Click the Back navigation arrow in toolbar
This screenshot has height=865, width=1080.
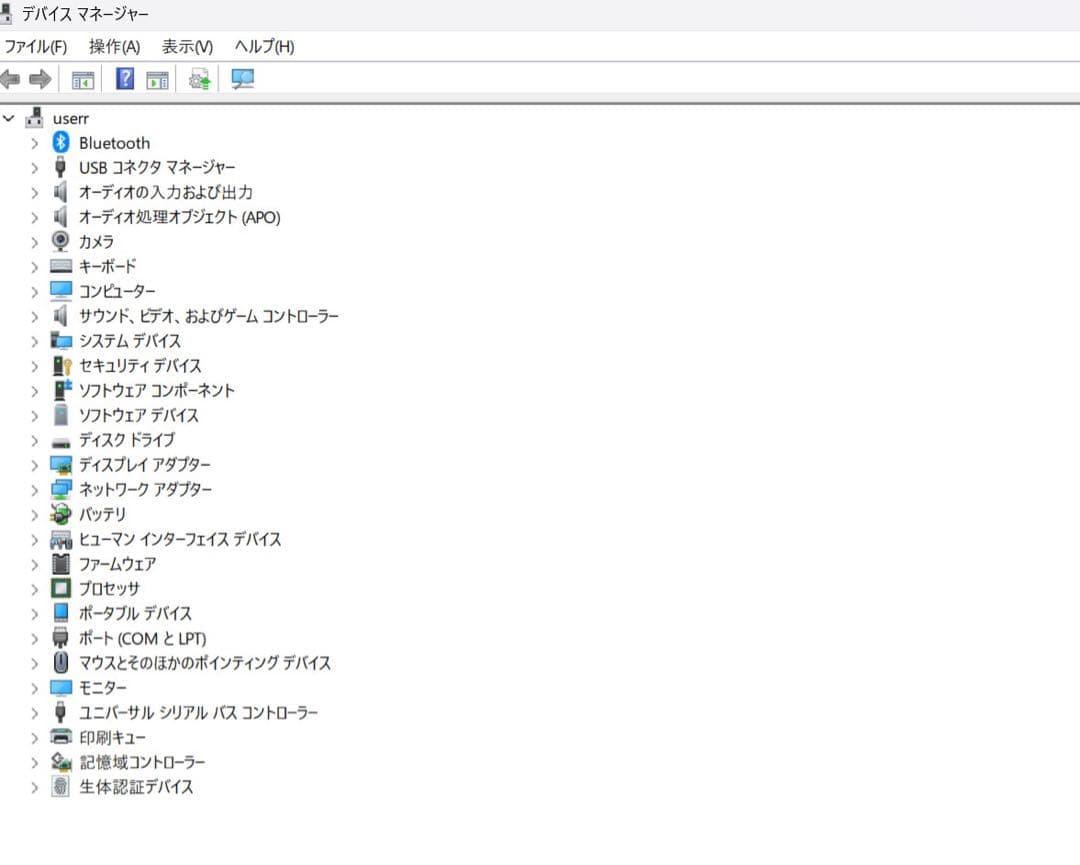(x=14, y=78)
